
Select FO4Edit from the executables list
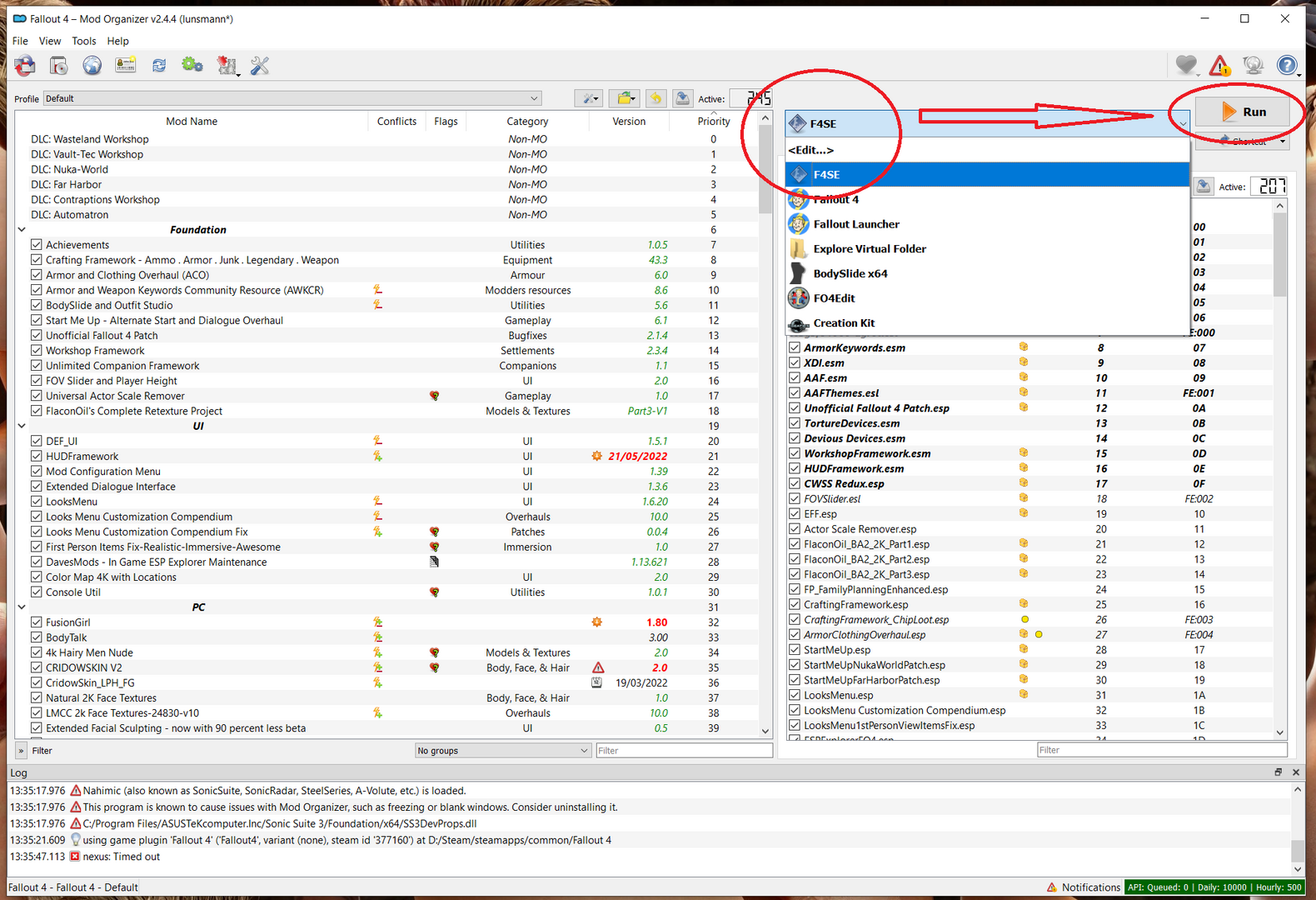834,298
